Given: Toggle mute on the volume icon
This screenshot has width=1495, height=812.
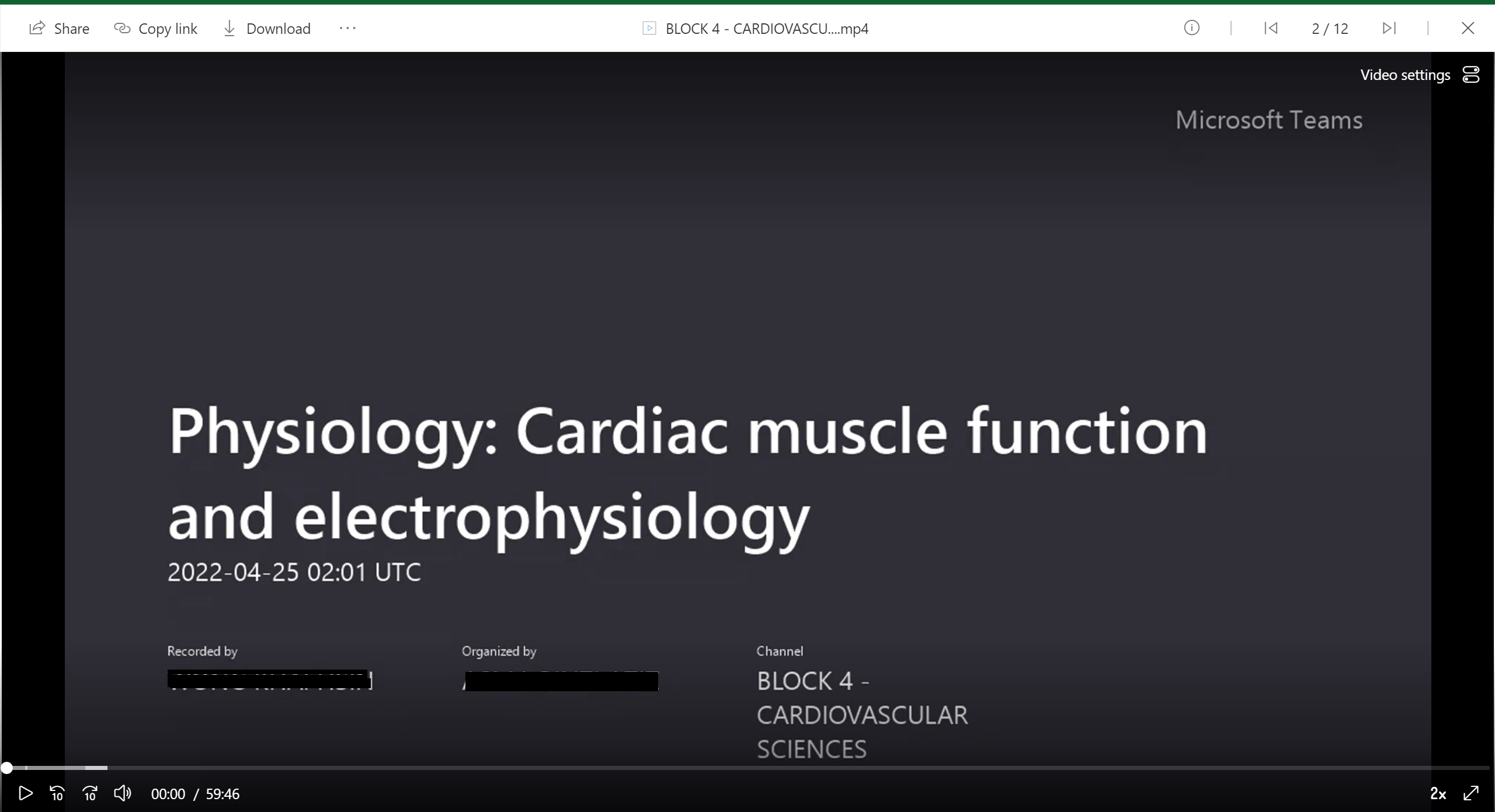Looking at the screenshot, I should (x=122, y=794).
